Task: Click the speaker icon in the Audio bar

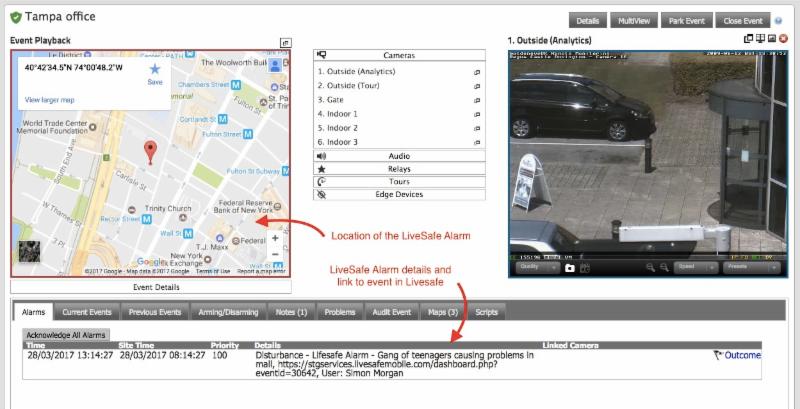Action: pos(321,156)
